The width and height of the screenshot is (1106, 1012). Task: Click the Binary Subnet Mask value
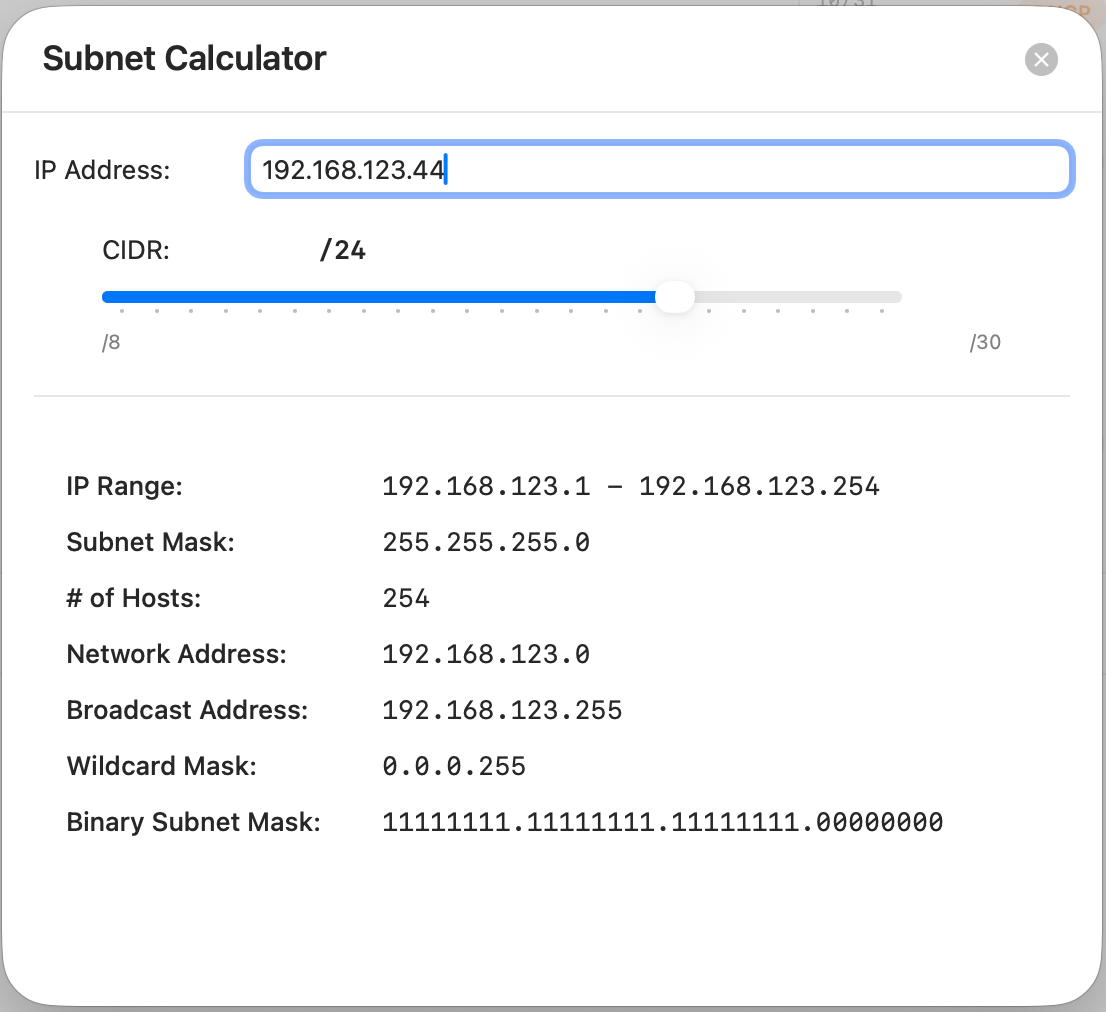662,823
